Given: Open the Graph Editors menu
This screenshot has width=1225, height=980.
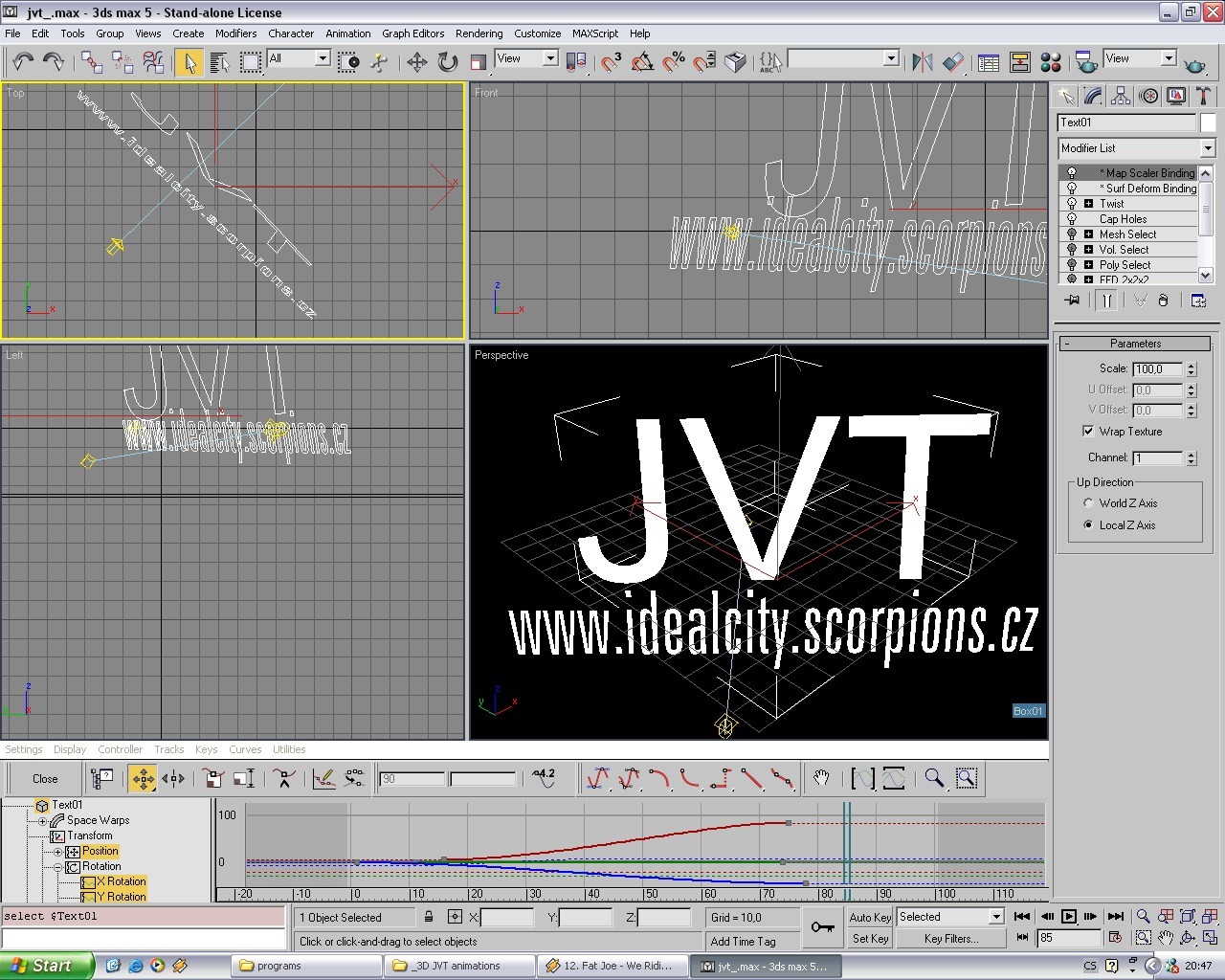Looking at the screenshot, I should [412, 33].
